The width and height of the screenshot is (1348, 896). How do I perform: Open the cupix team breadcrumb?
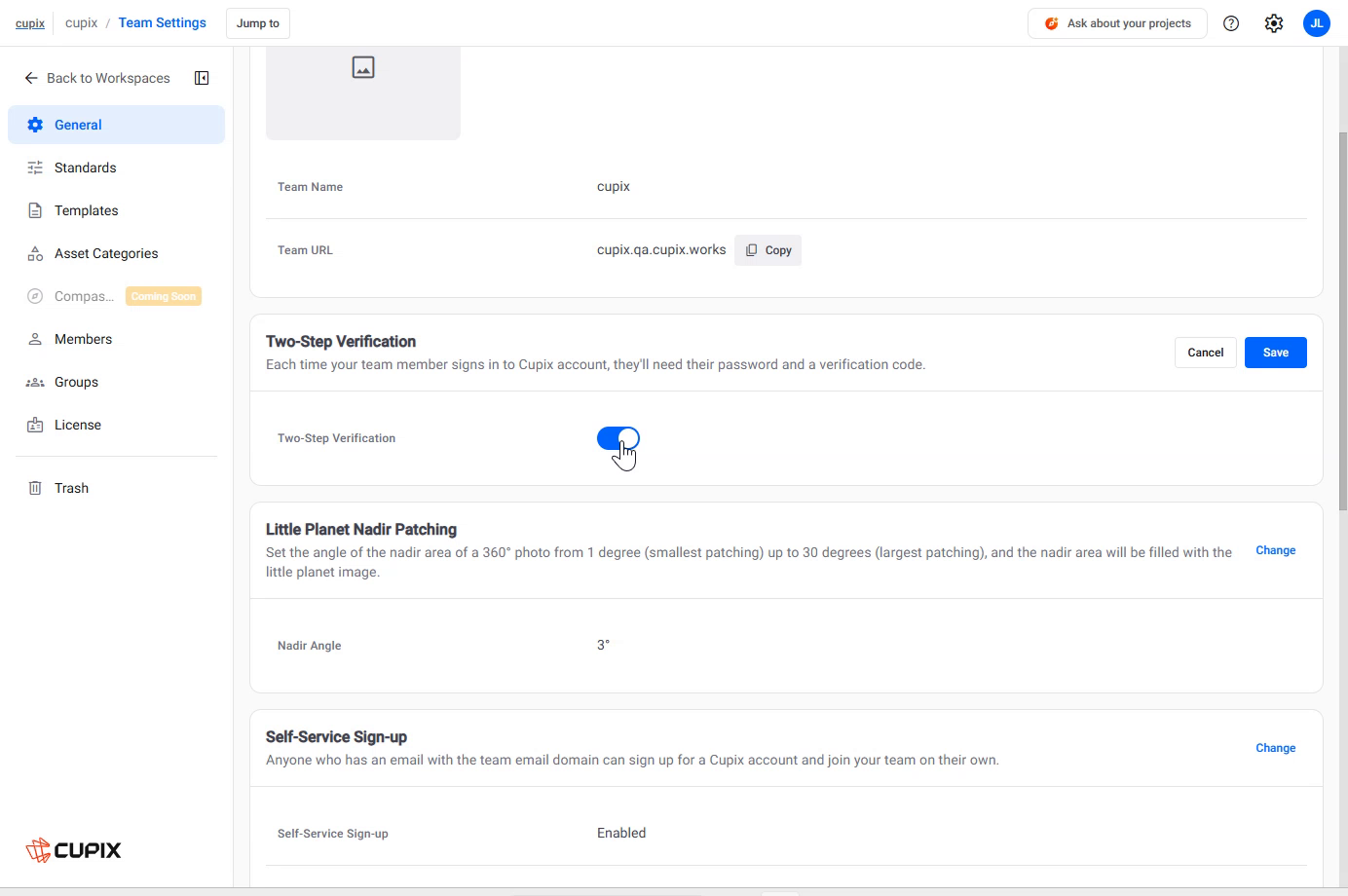81,22
